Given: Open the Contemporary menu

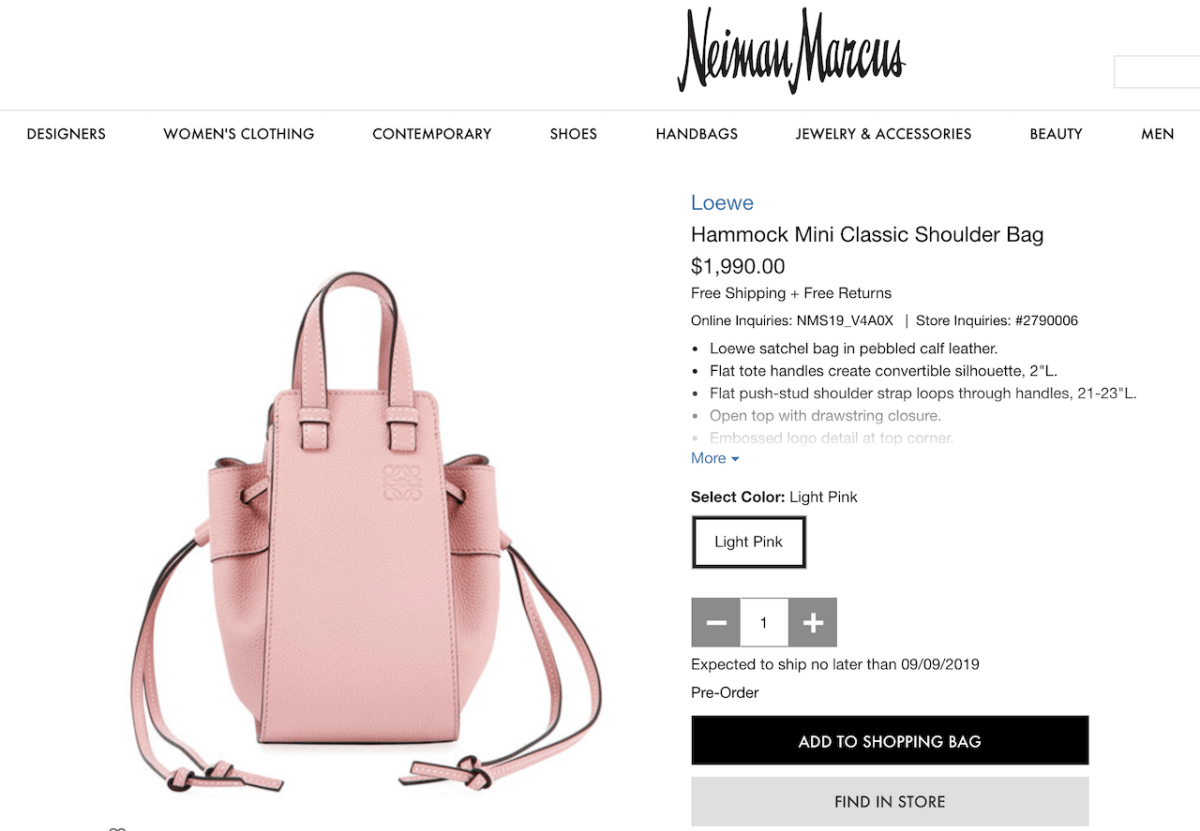Looking at the screenshot, I should coord(432,134).
